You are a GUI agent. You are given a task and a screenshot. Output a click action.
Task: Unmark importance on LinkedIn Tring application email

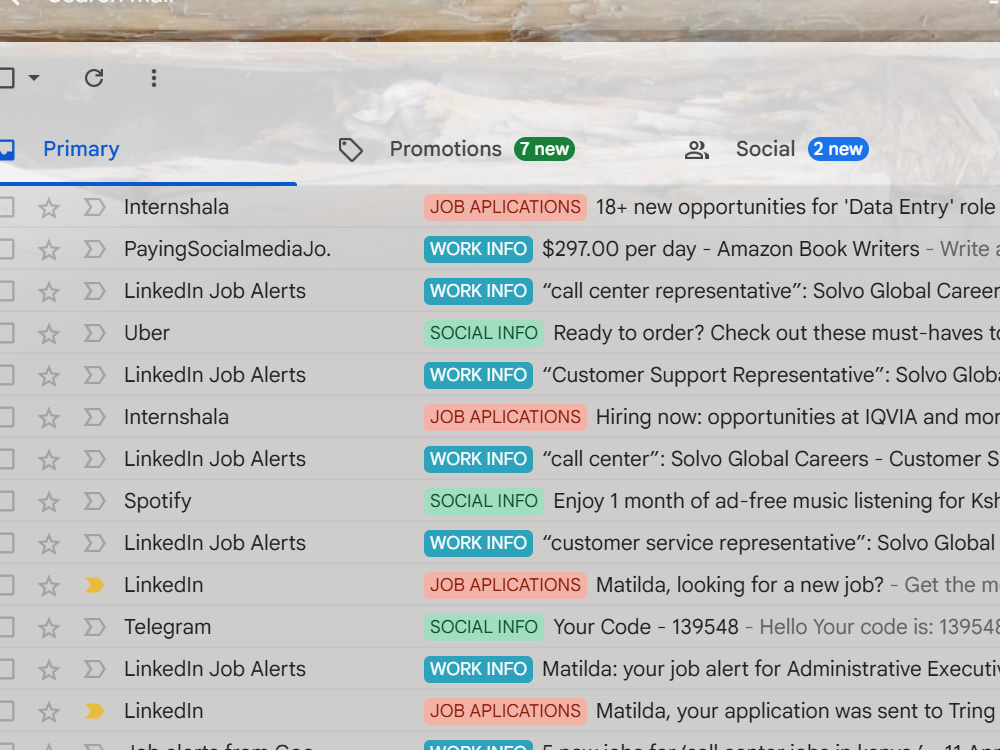point(94,711)
